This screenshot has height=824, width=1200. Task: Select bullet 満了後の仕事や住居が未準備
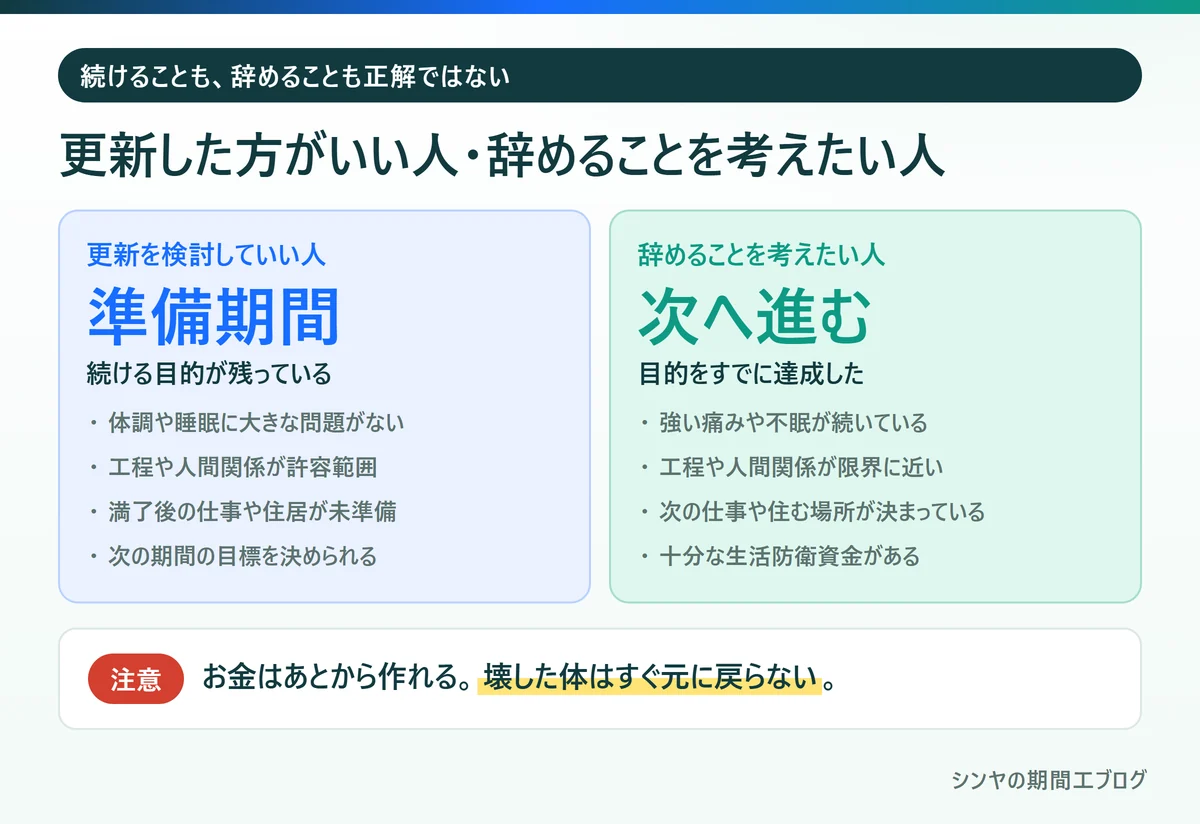[252, 512]
